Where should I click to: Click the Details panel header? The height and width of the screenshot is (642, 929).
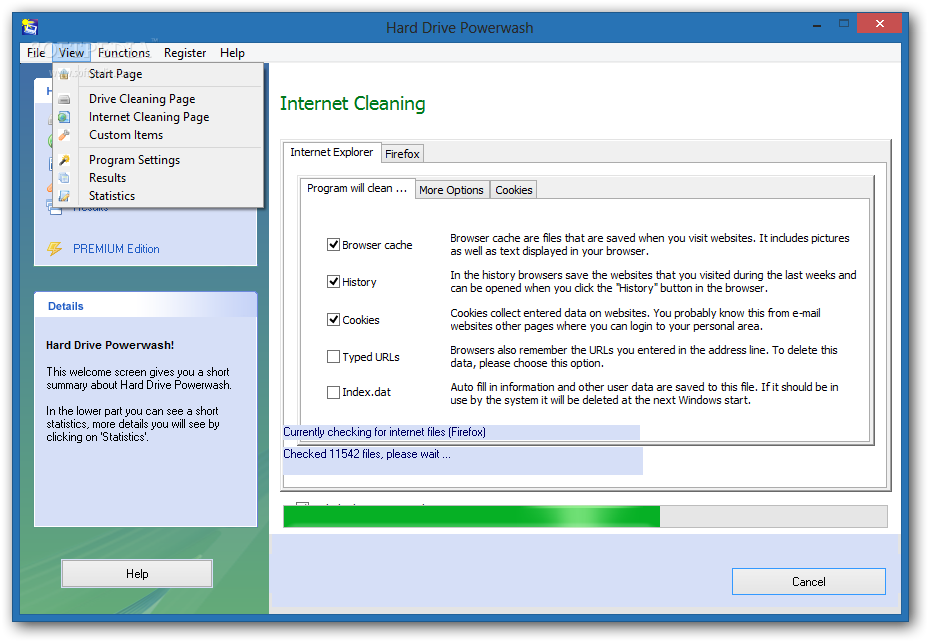146,306
